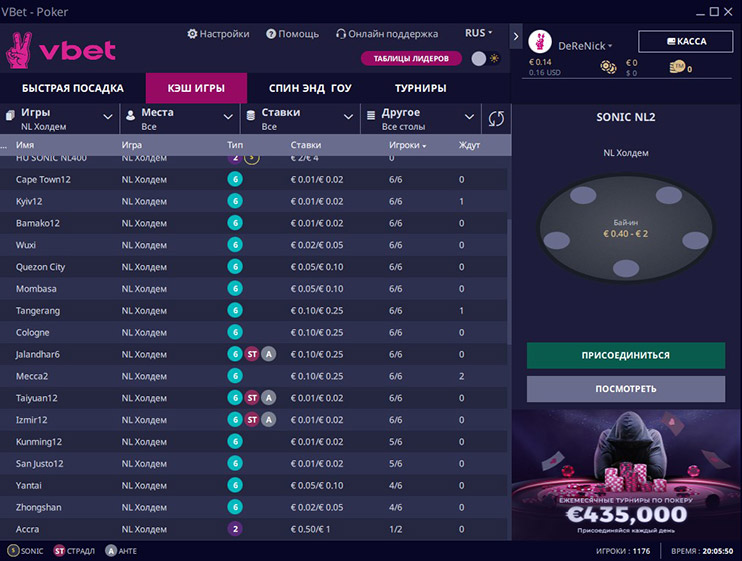Click the 6-max badge in Zhongshan row

[x=235, y=507]
